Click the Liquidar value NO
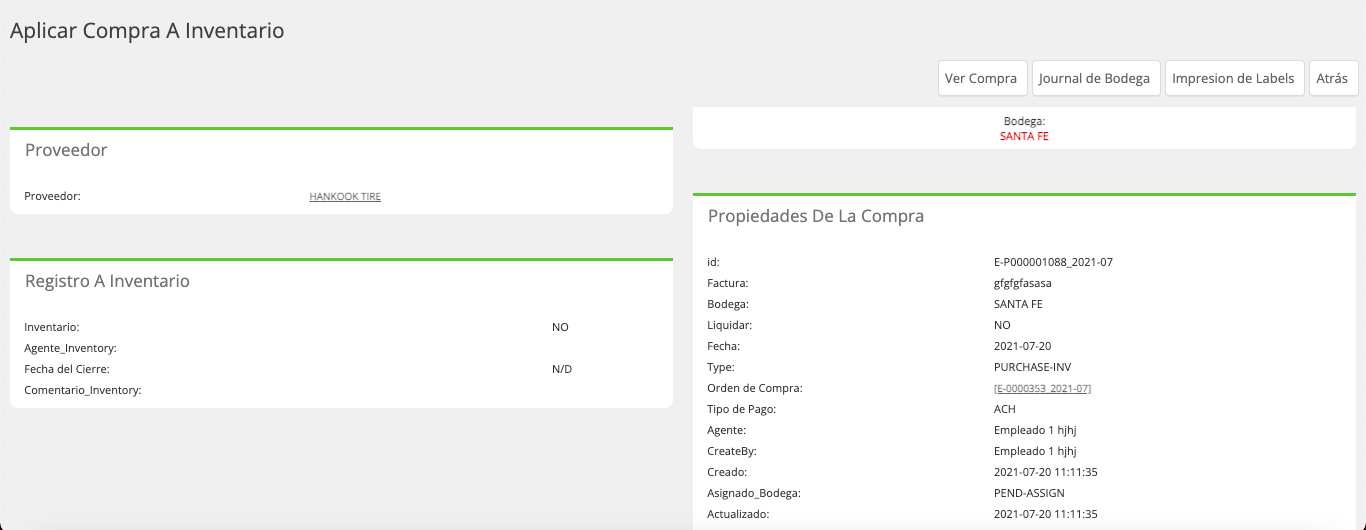The width and height of the screenshot is (1366, 530). coord(1002,325)
